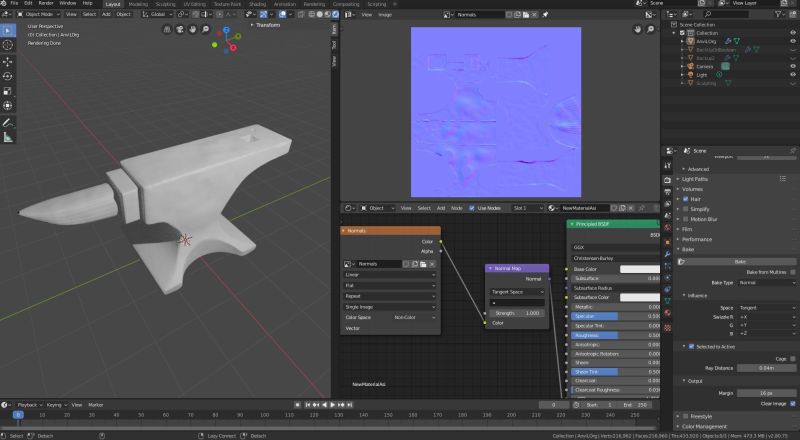Open the Bake Type dropdown
Image resolution: width=800 pixels, height=440 pixels.
click(767, 283)
